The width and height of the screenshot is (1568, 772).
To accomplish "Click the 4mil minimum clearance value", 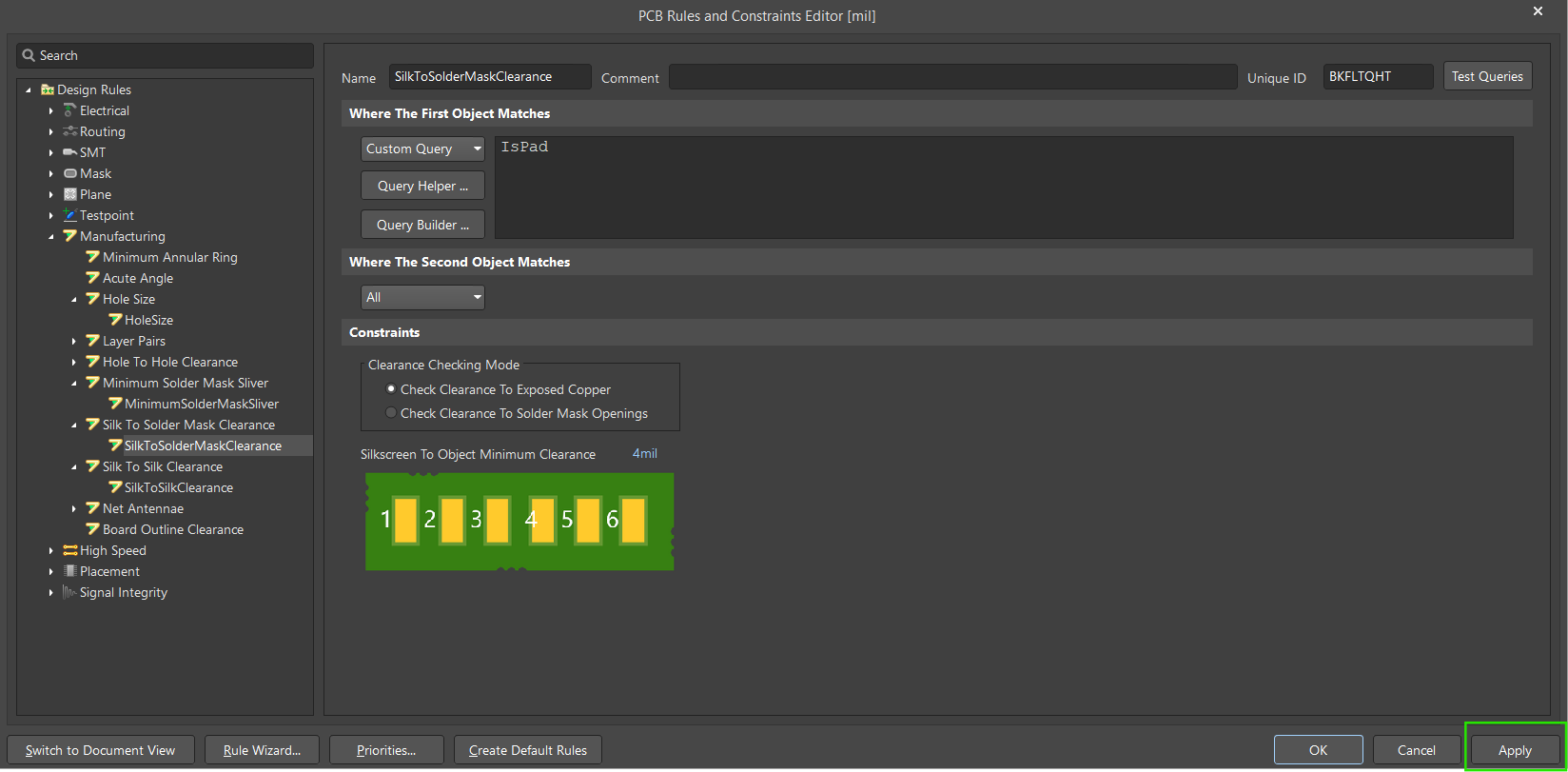I will pos(645,453).
